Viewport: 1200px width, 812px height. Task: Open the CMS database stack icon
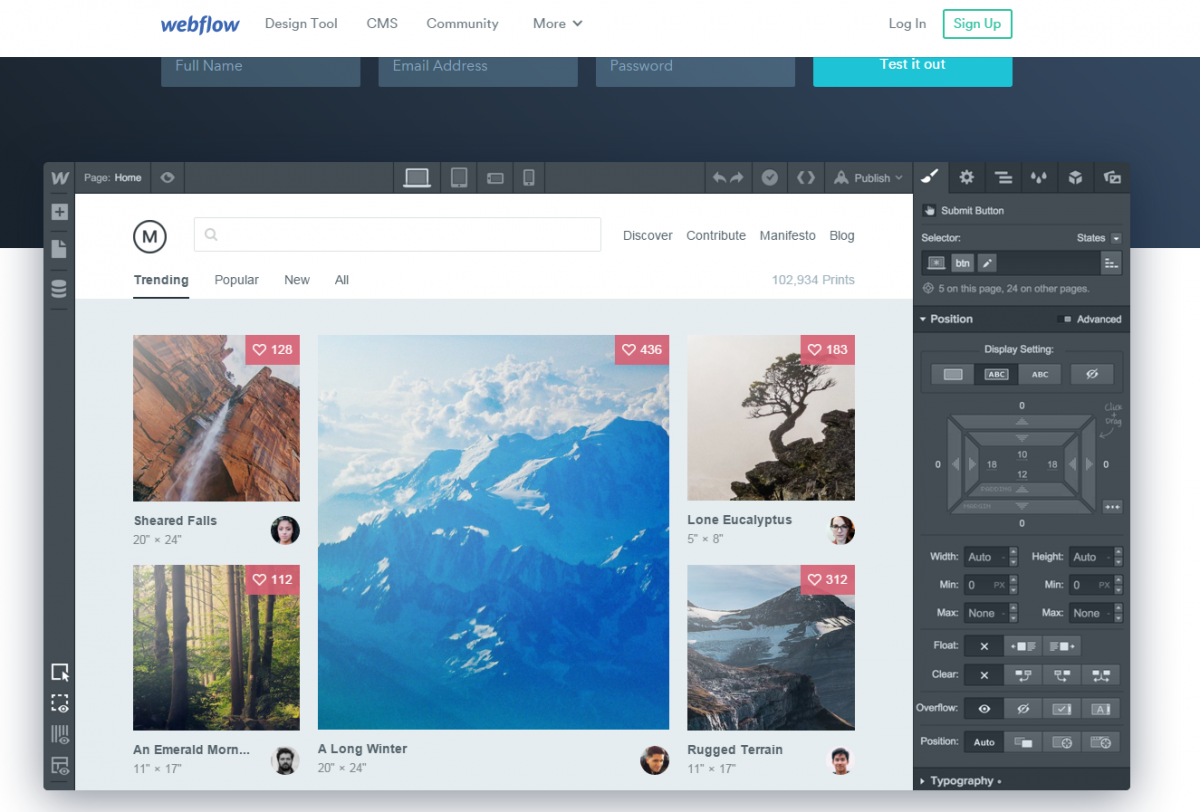point(59,289)
